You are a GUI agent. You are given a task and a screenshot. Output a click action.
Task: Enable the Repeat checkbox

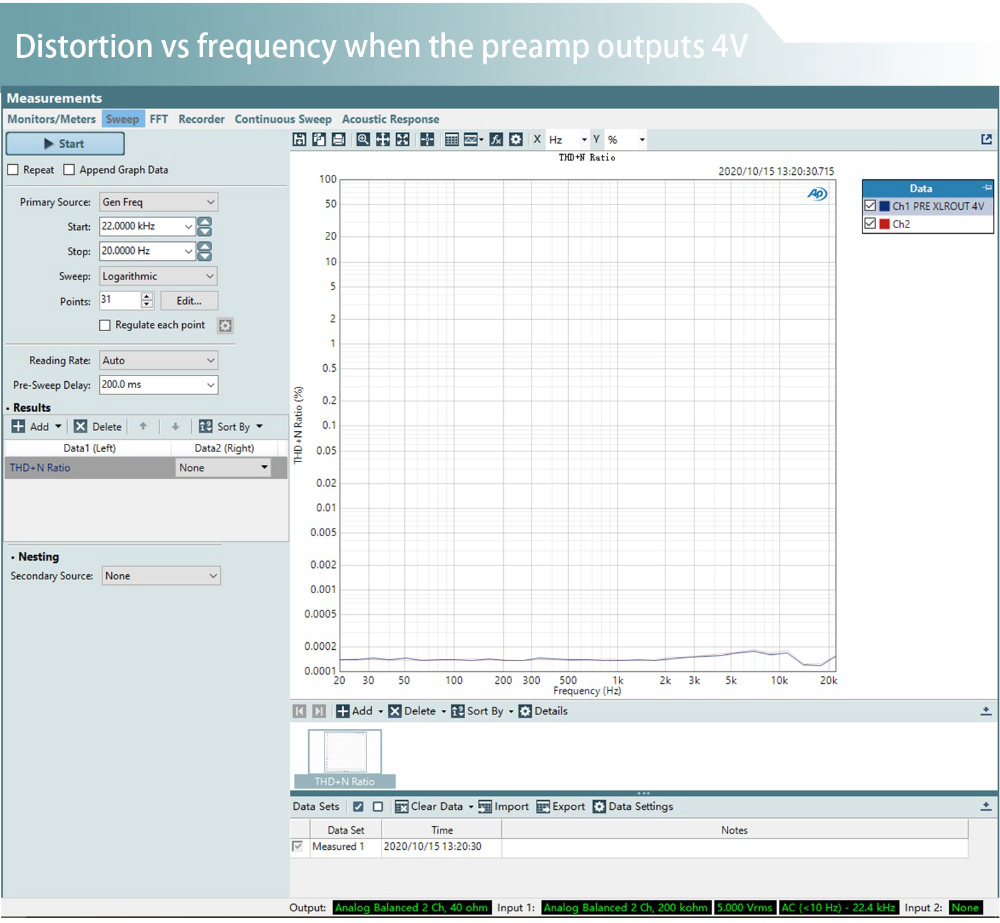click(13, 170)
